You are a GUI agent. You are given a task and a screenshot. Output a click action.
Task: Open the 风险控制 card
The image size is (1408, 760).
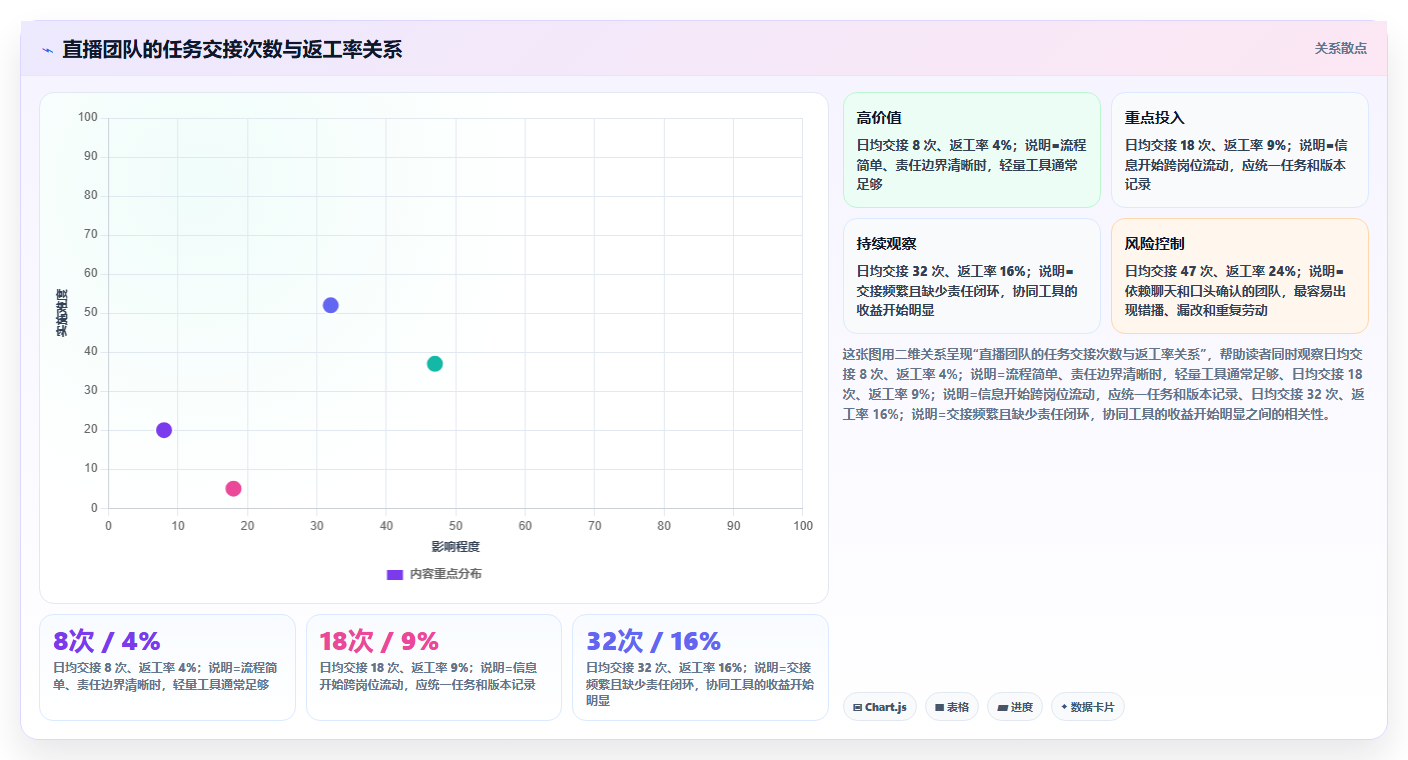pos(1239,276)
